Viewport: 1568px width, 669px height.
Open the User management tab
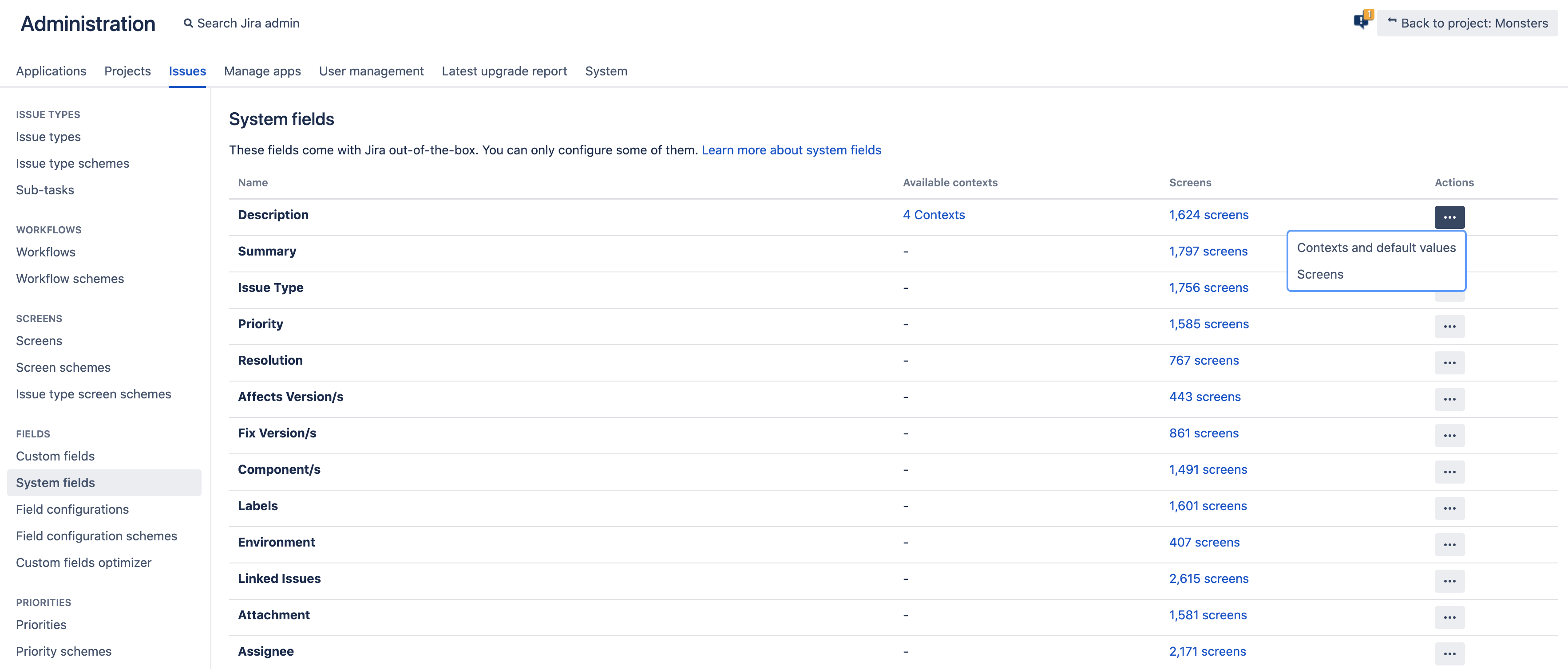tap(371, 71)
